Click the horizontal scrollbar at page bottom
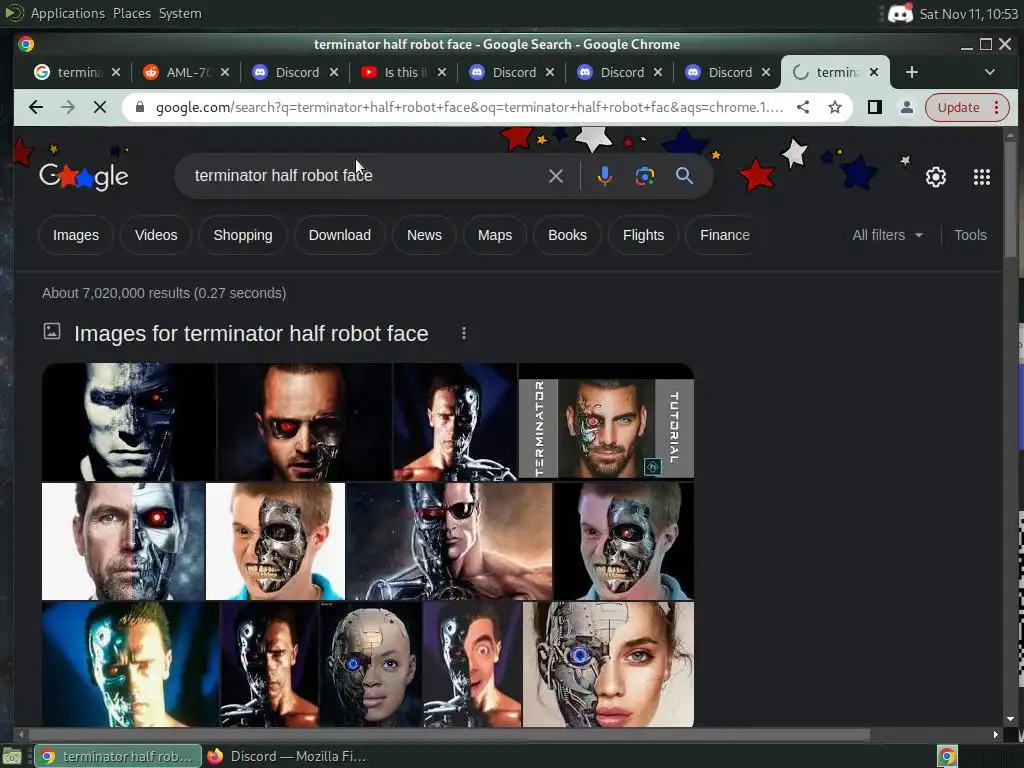This screenshot has width=1024, height=768. pyautogui.click(x=447, y=735)
